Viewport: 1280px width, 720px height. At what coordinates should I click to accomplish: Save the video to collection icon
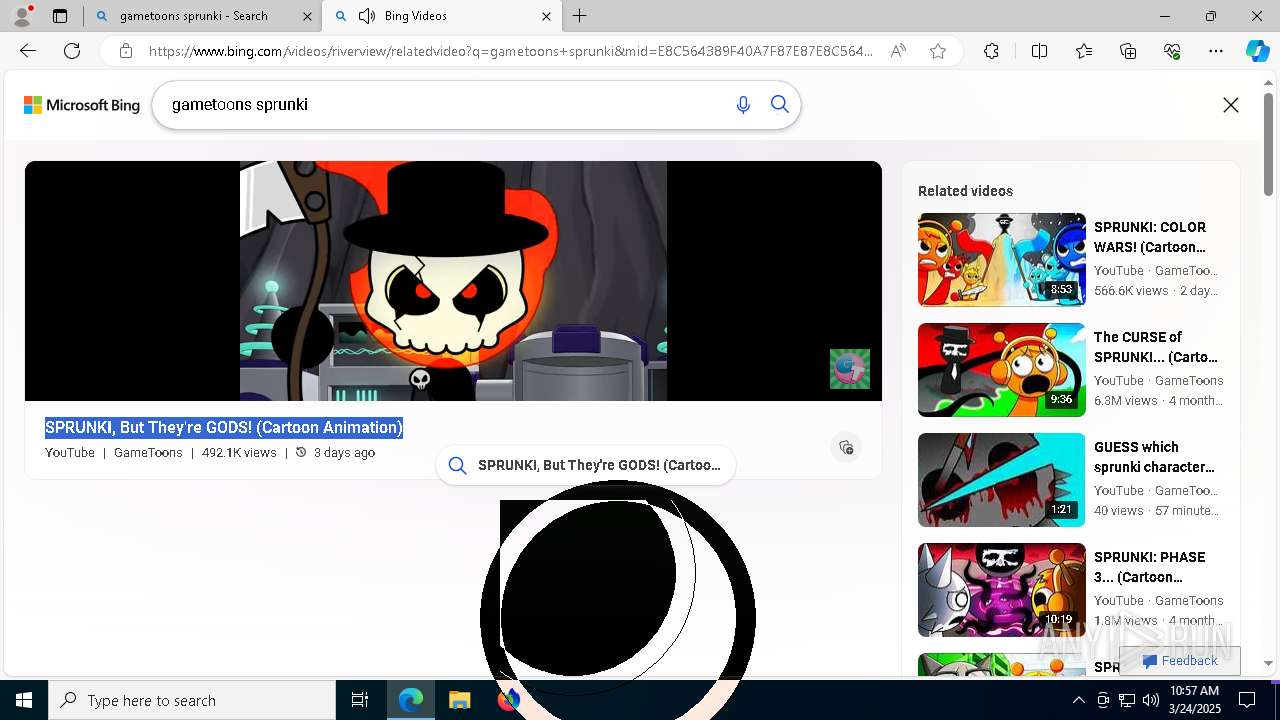coord(846,447)
